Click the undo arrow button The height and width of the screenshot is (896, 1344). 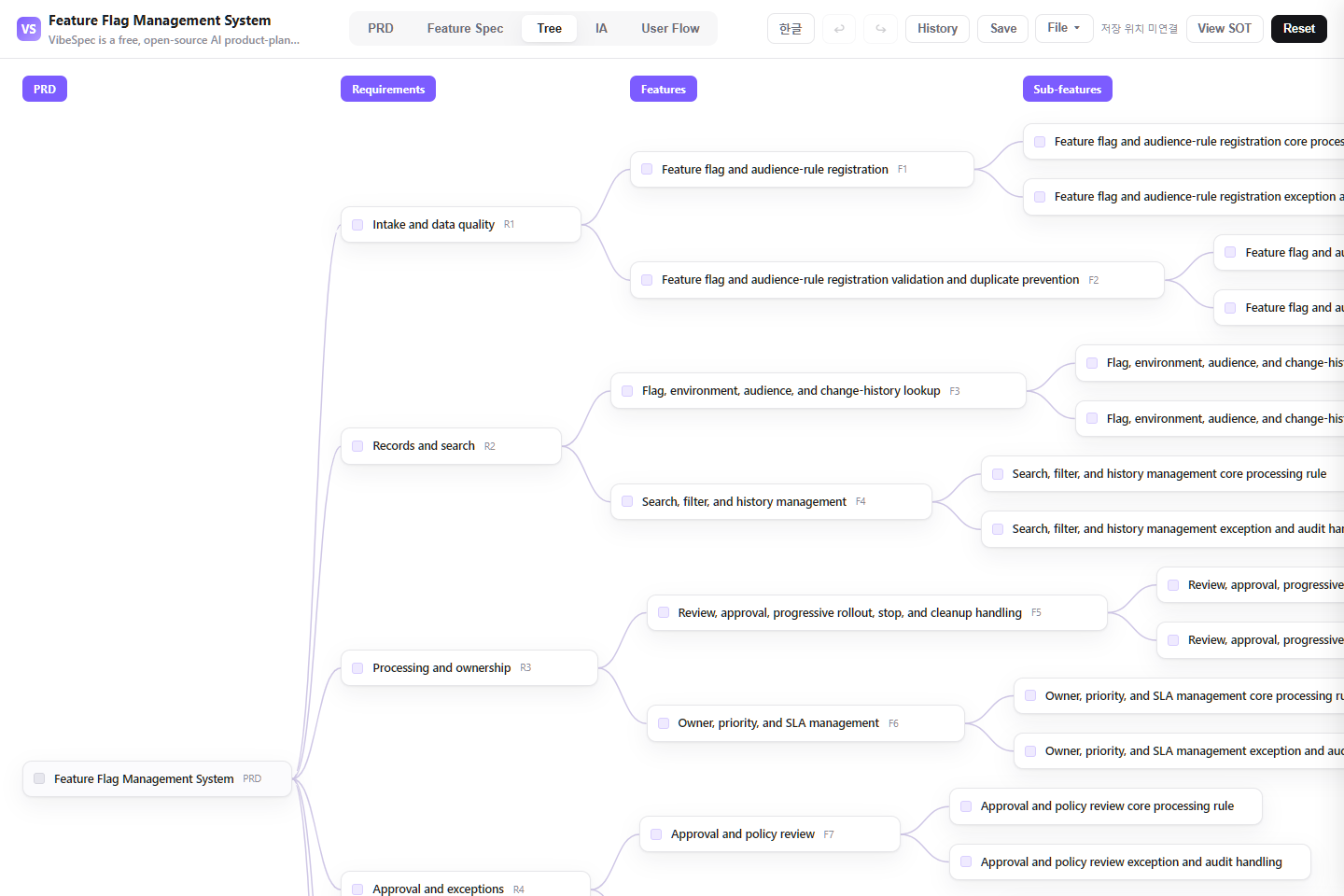click(839, 29)
